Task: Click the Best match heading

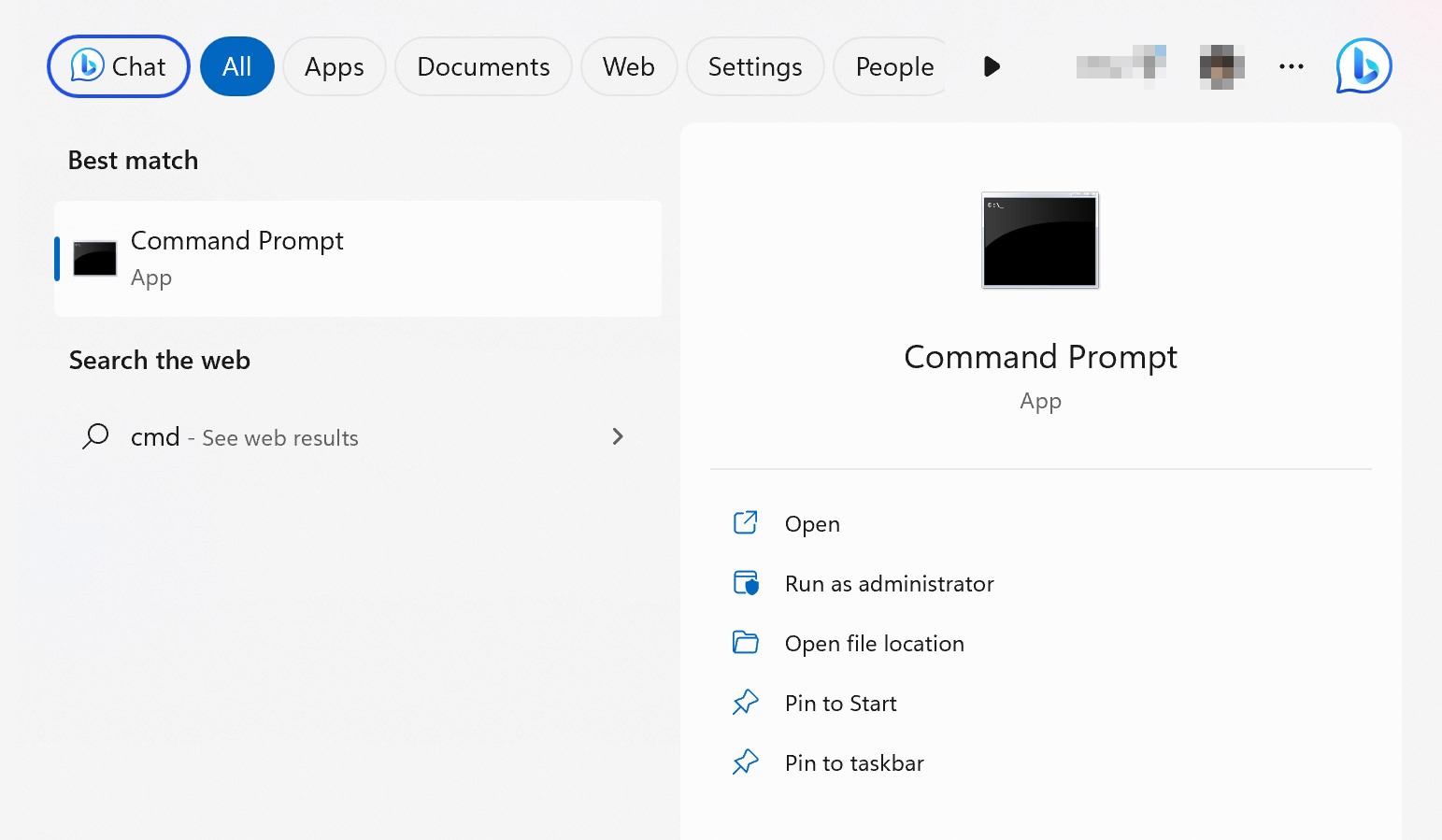Action: [134, 161]
